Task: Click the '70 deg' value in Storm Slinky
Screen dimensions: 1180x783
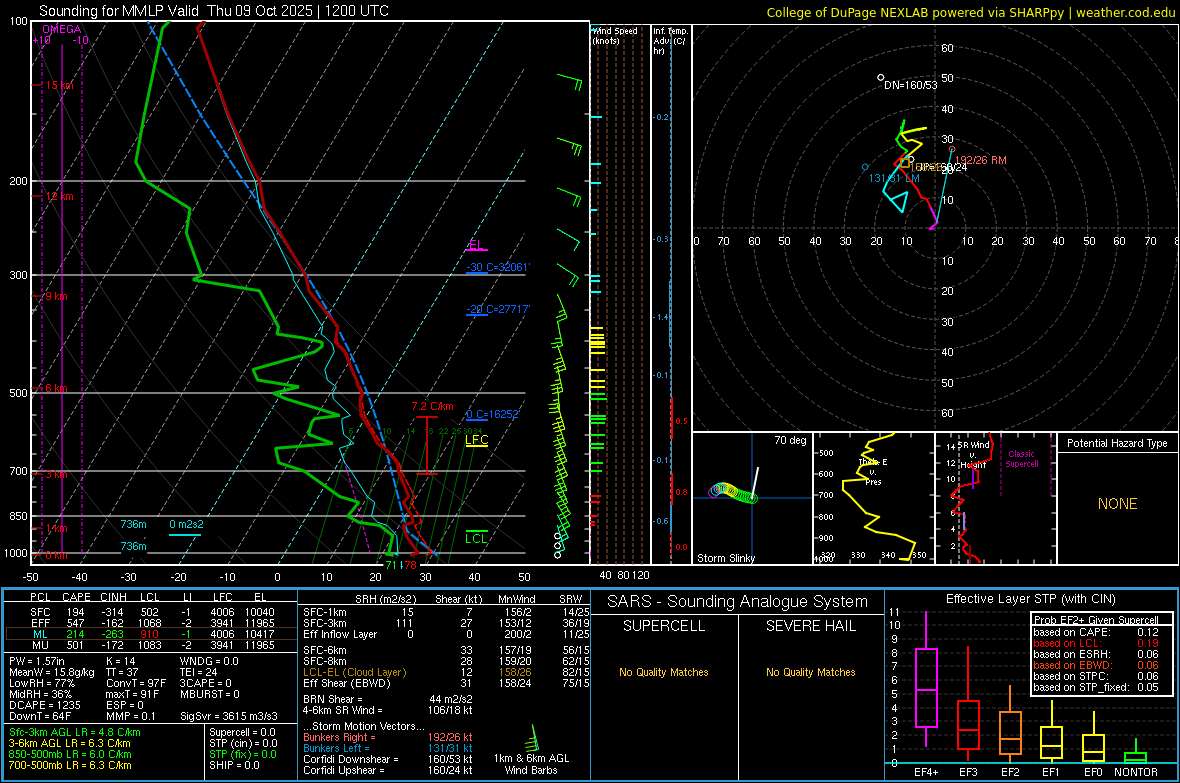Action: coord(790,440)
